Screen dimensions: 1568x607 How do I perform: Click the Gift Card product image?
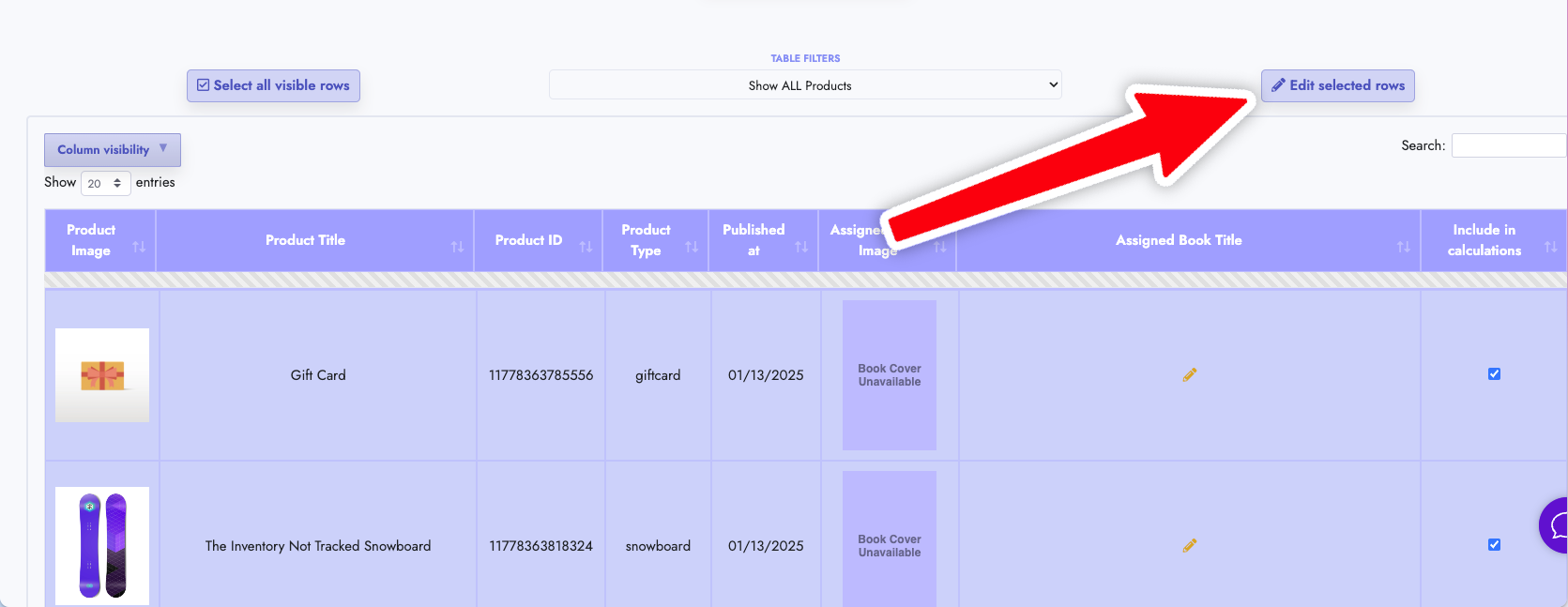click(x=102, y=374)
